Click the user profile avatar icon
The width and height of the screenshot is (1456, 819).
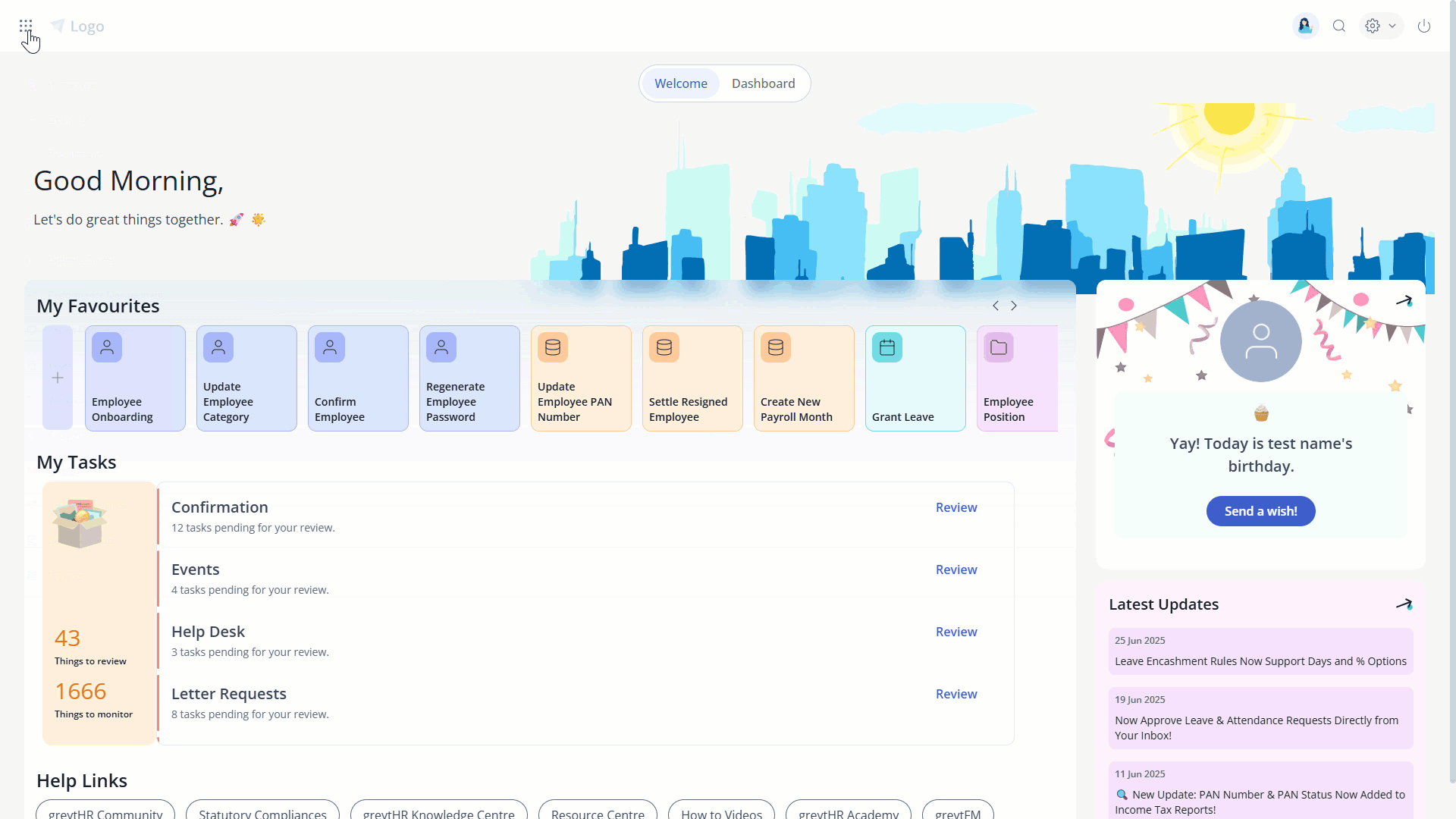tap(1305, 26)
